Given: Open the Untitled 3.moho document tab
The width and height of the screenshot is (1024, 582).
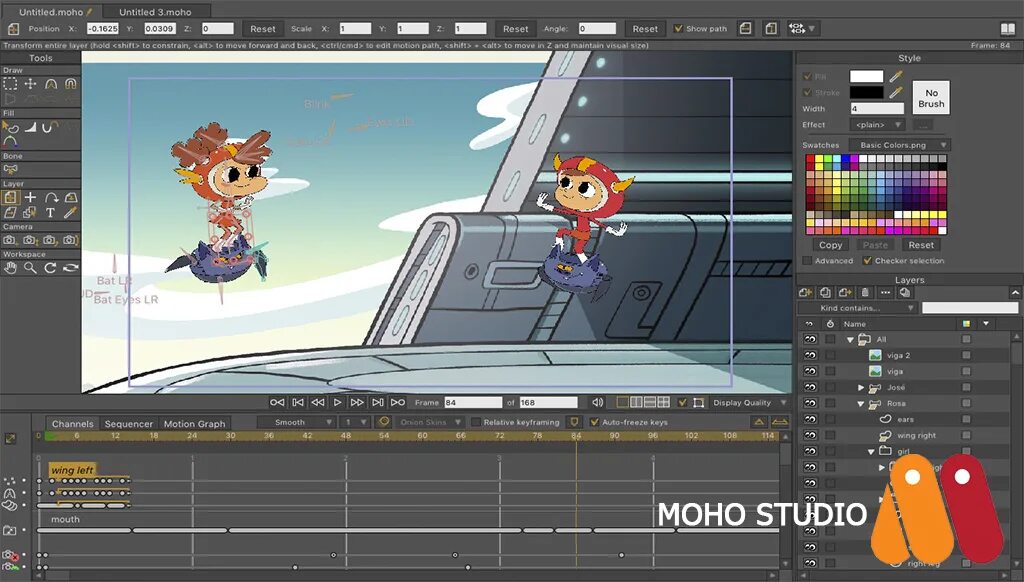Looking at the screenshot, I should [155, 12].
